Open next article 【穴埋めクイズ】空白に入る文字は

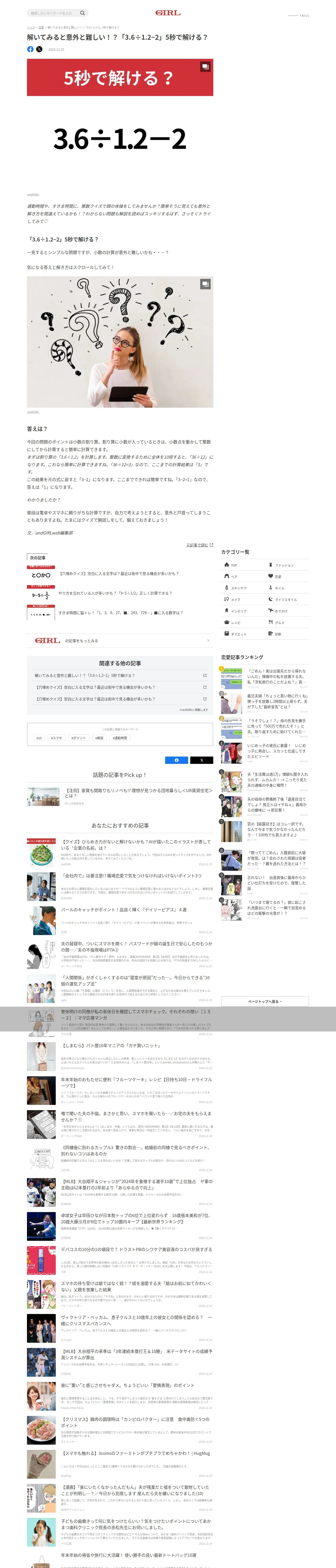point(120,573)
